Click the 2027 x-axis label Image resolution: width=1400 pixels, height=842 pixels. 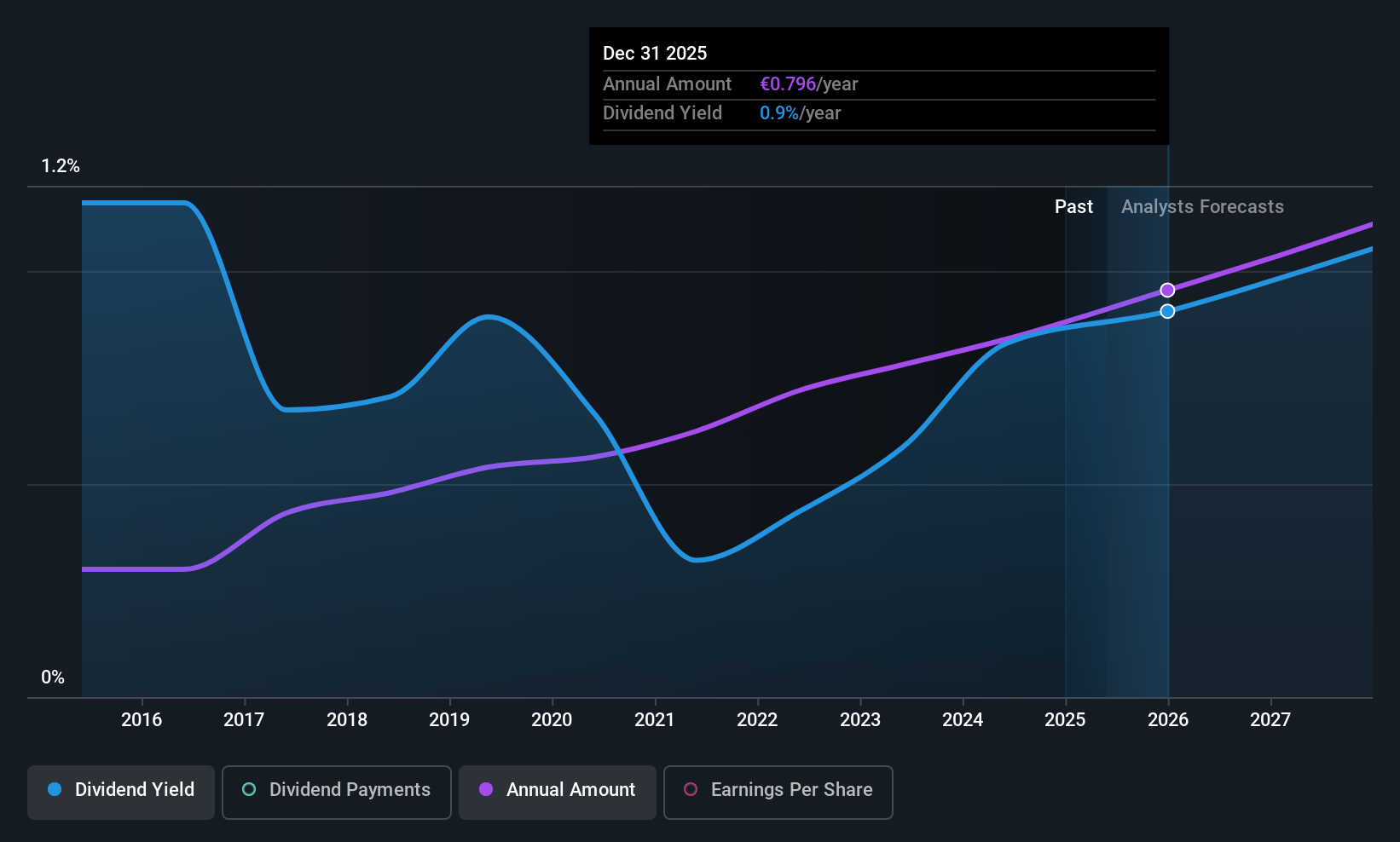[x=1270, y=720]
